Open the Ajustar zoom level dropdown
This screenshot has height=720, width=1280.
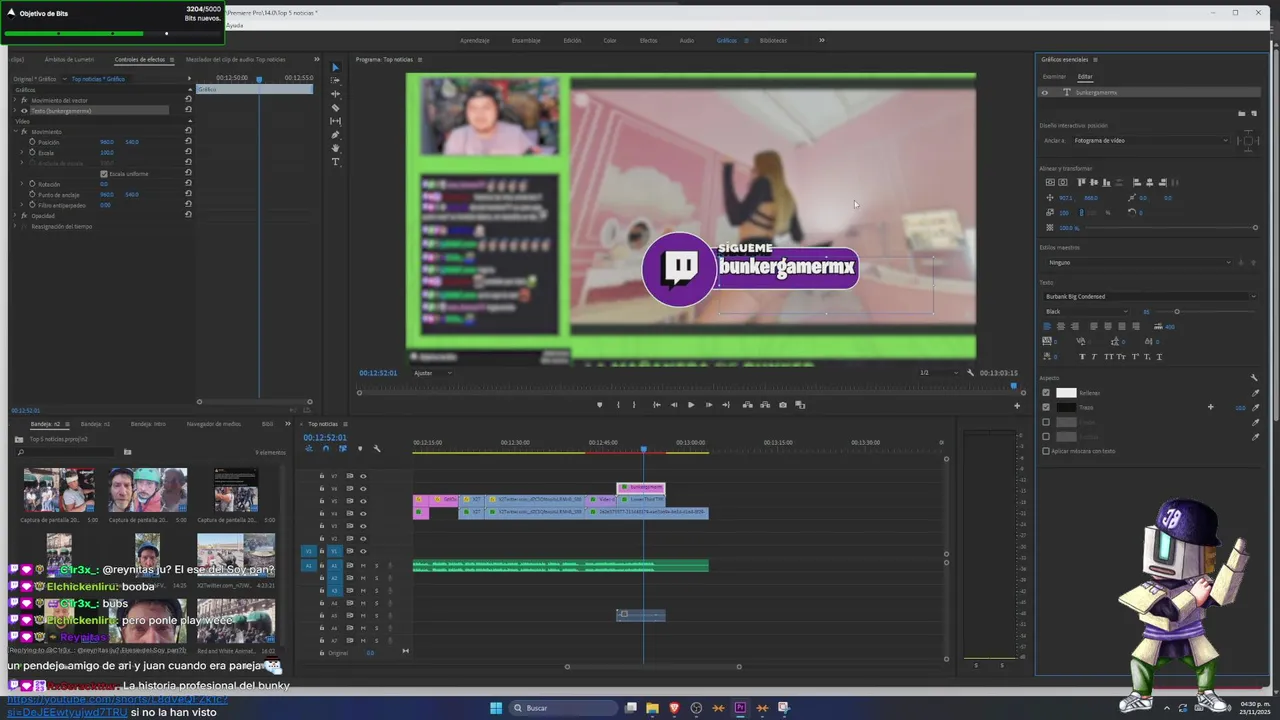coord(431,373)
